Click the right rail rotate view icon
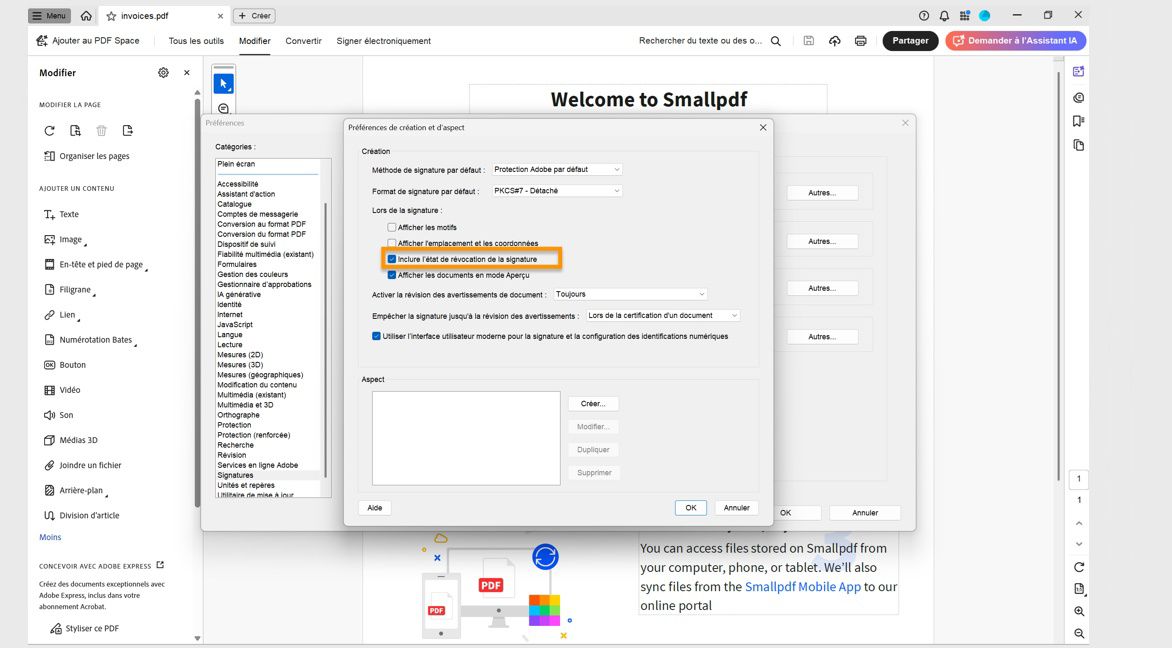This screenshot has height=648, width=1172. pyautogui.click(x=1079, y=567)
